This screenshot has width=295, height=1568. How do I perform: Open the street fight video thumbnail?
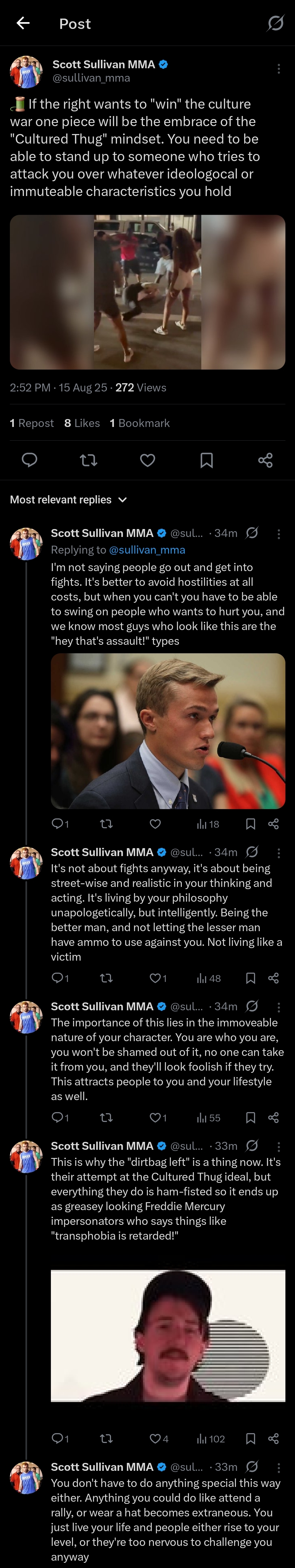tap(148, 292)
